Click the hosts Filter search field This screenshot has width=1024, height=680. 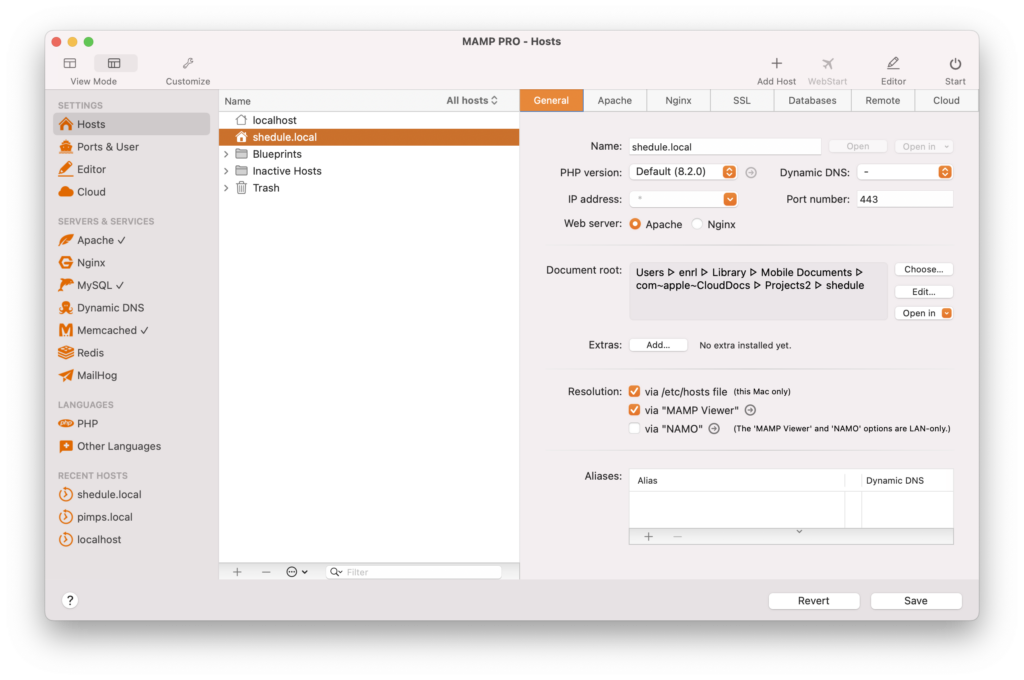[x=414, y=572]
